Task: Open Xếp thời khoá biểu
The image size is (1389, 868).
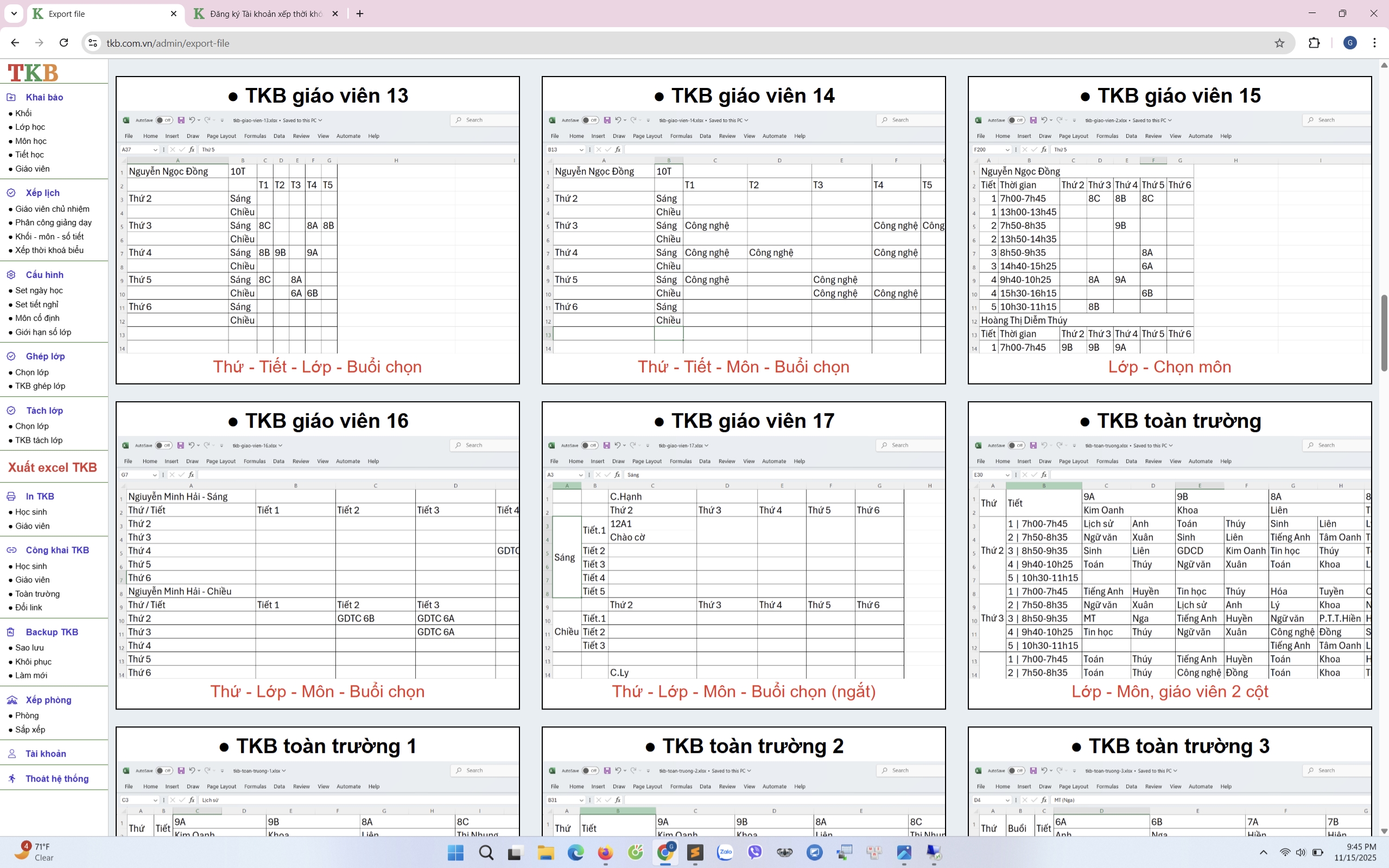Action: click(49, 250)
